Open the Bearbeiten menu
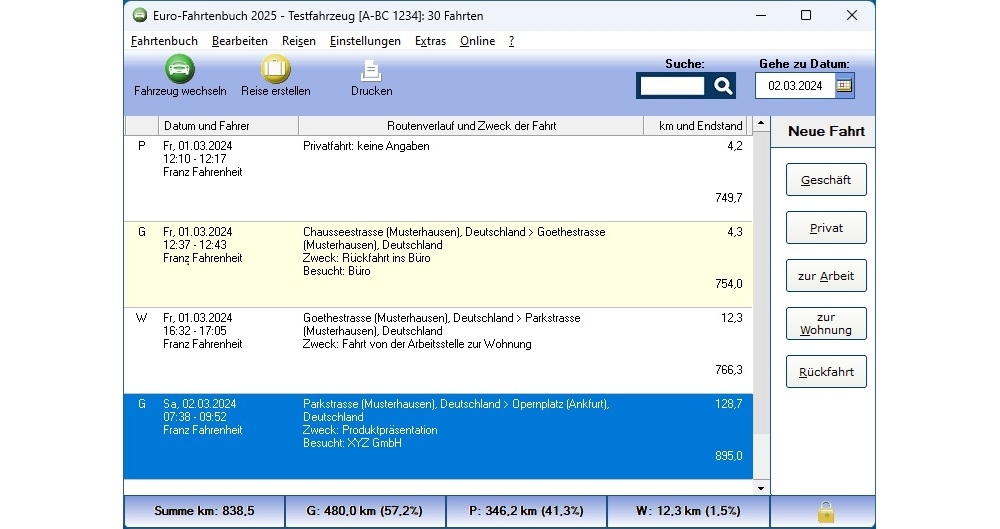This screenshot has height=529, width=1000. click(x=240, y=41)
